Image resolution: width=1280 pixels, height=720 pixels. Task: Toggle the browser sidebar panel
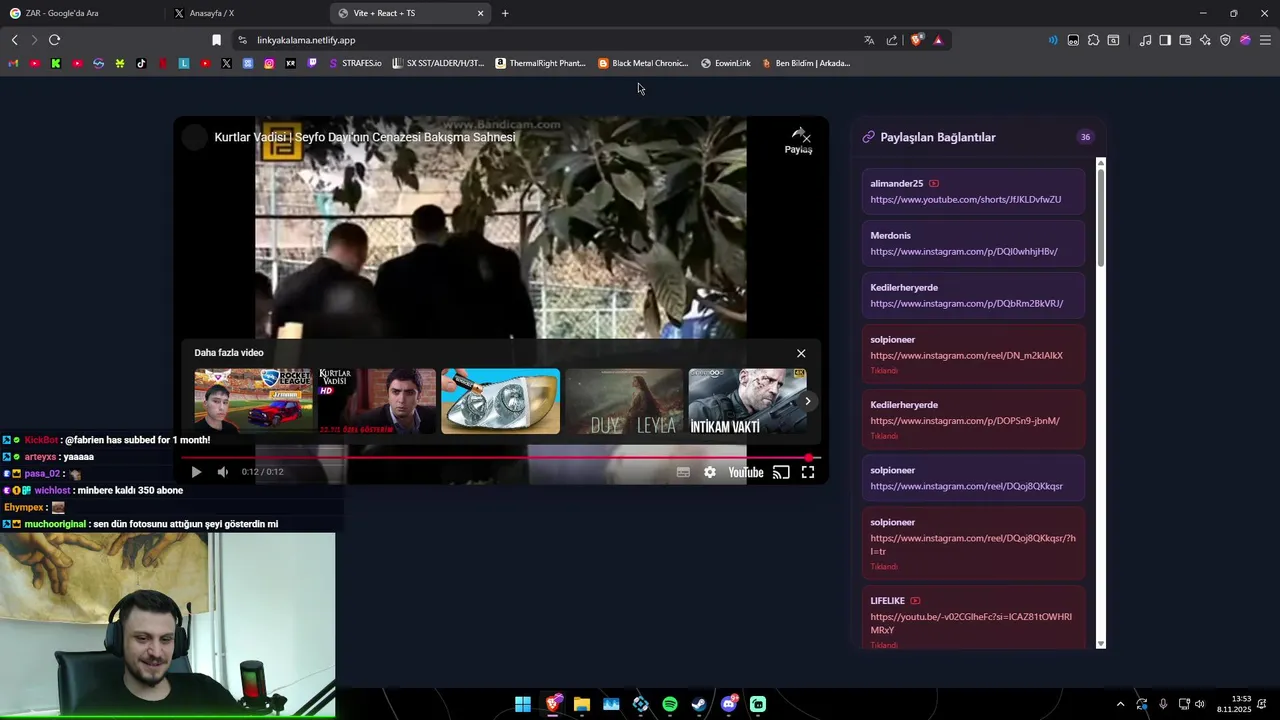1165,40
